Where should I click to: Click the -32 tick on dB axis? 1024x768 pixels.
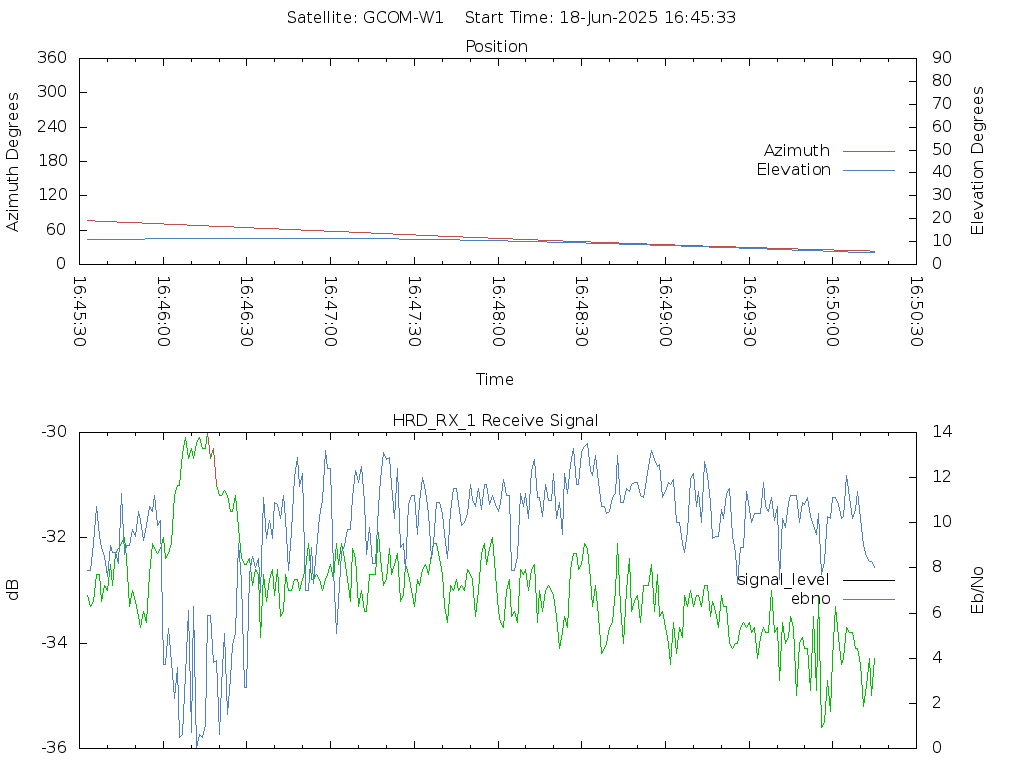(54, 537)
